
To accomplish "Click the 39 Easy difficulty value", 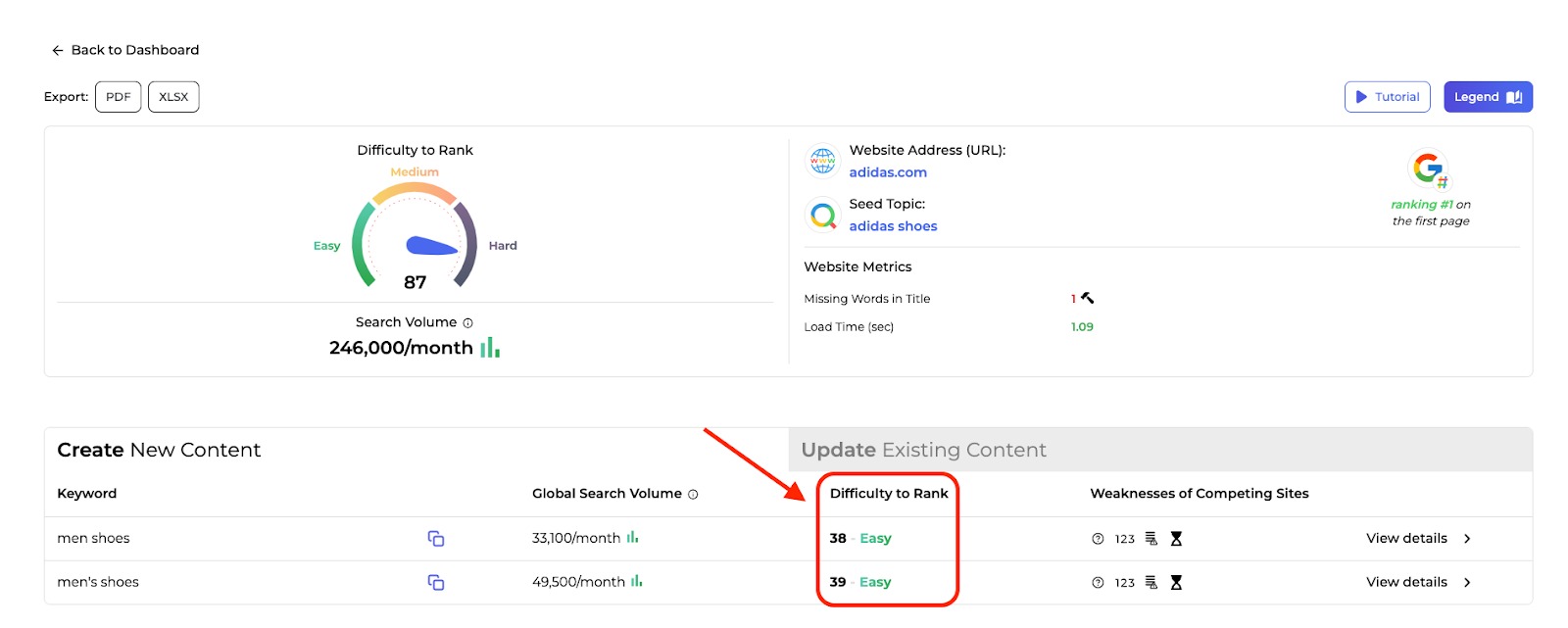I will (860, 583).
